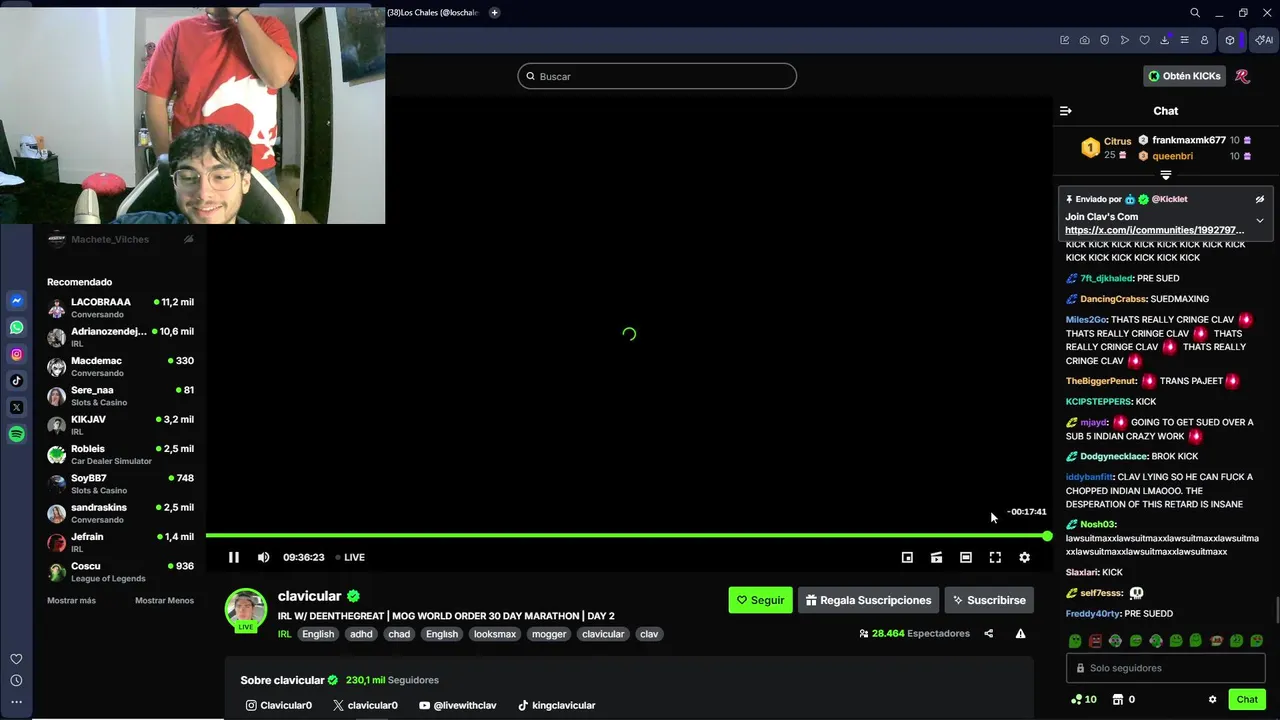Open browser downloads icon
The width and height of the screenshot is (1280, 720).
[1165, 40]
